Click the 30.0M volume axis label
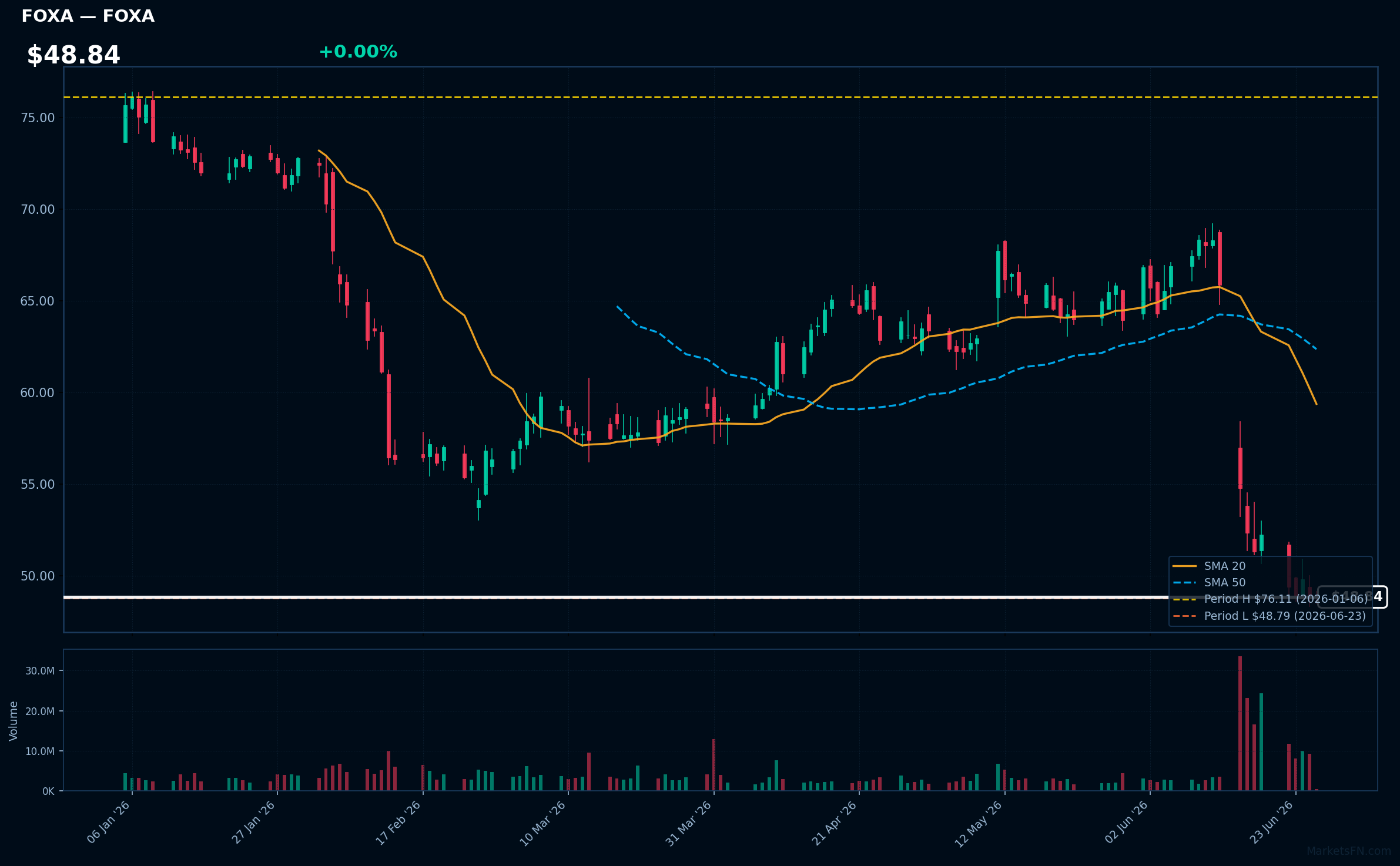This screenshot has width=1400, height=866. [40, 671]
